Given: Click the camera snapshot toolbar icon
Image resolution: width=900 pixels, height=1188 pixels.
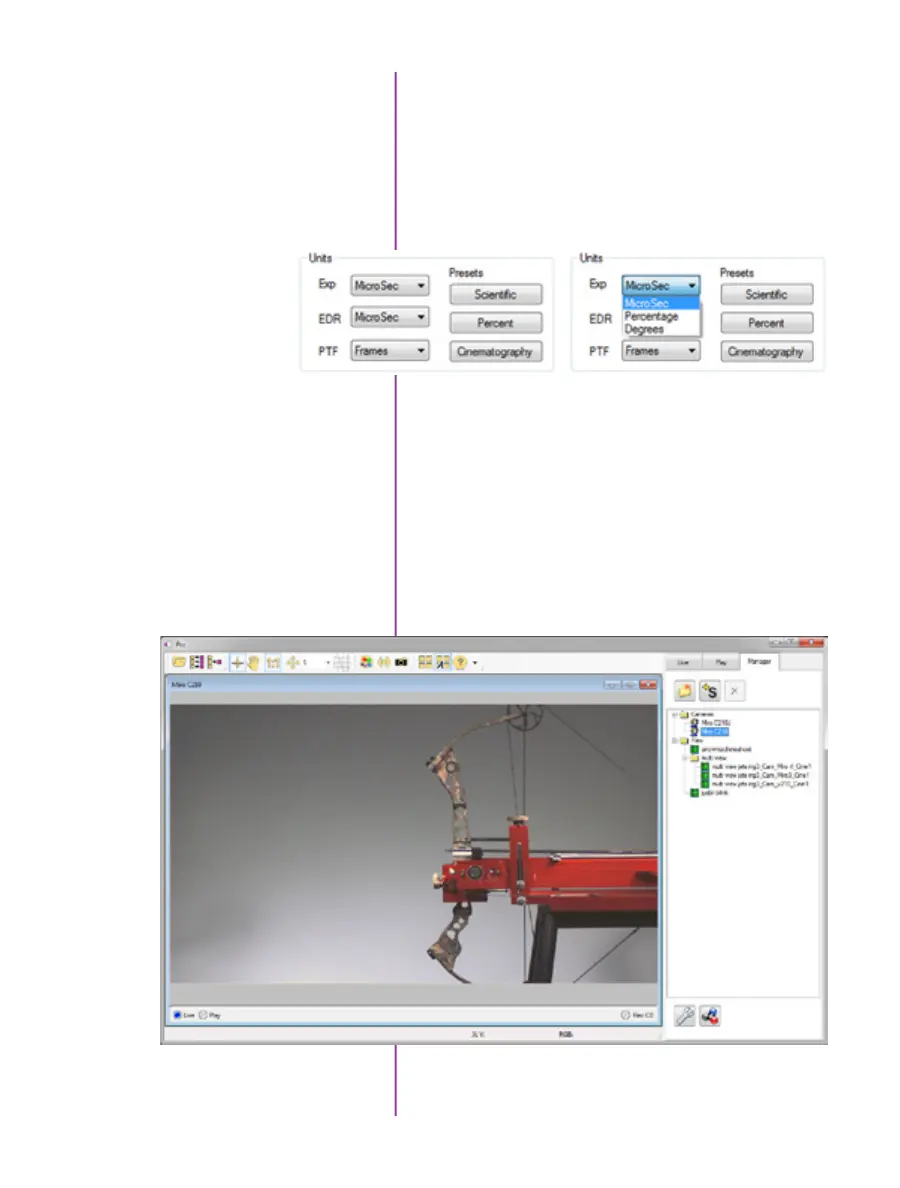Looking at the screenshot, I should tap(399, 662).
